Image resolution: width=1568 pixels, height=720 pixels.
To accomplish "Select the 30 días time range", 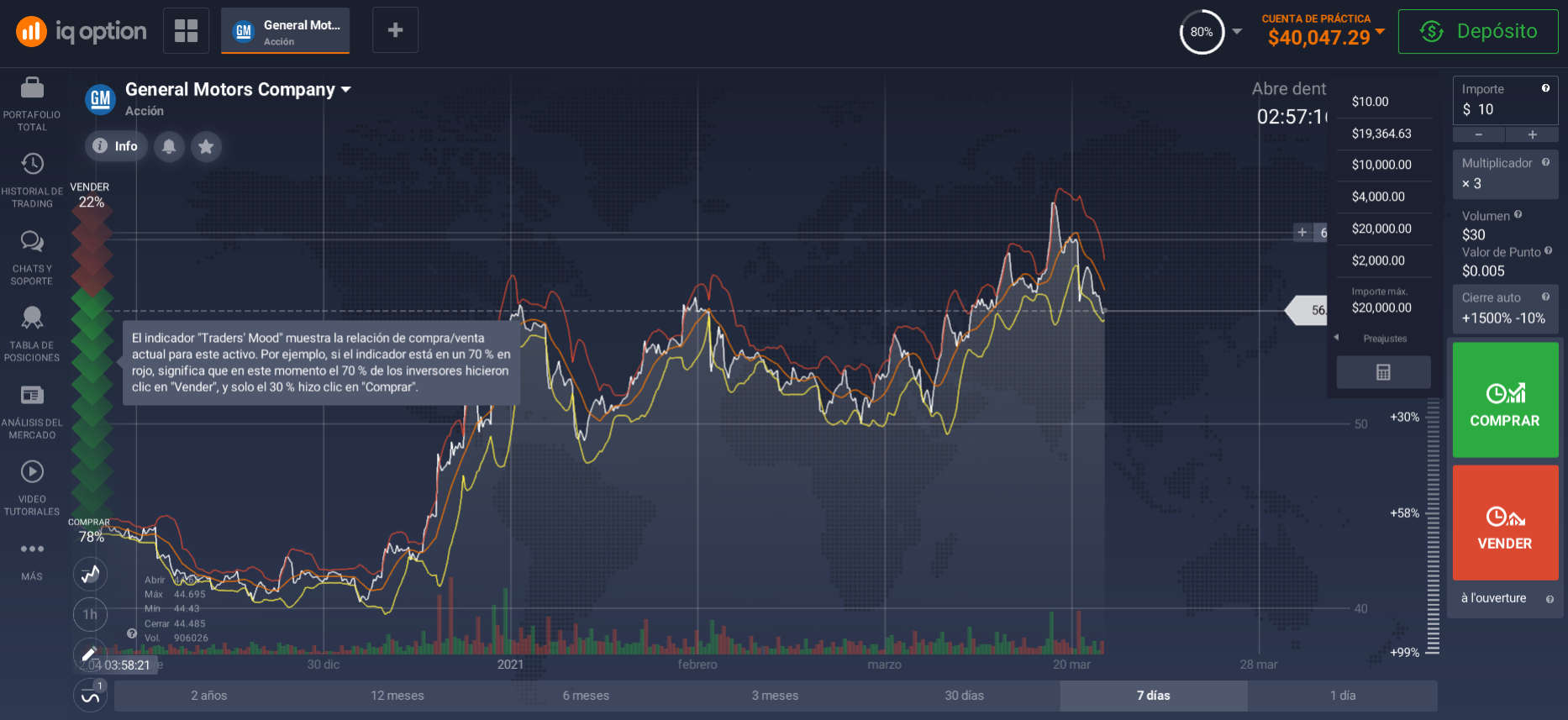I will pos(964,696).
